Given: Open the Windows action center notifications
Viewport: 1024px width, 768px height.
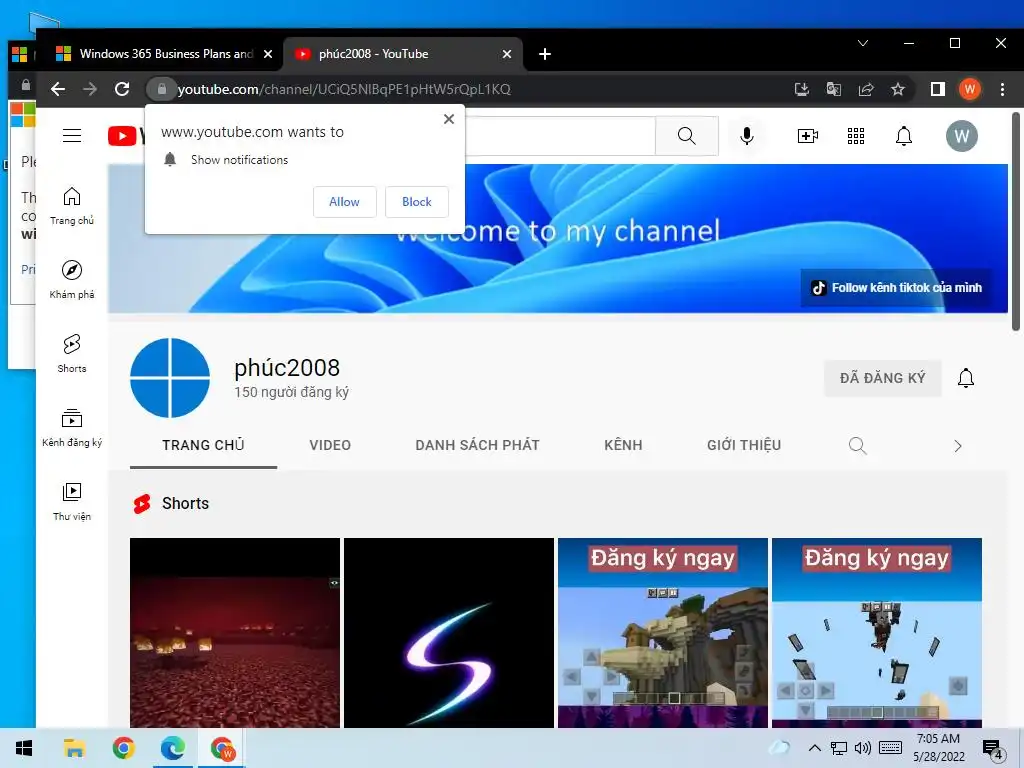Looking at the screenshot, I should pos(993,749).
